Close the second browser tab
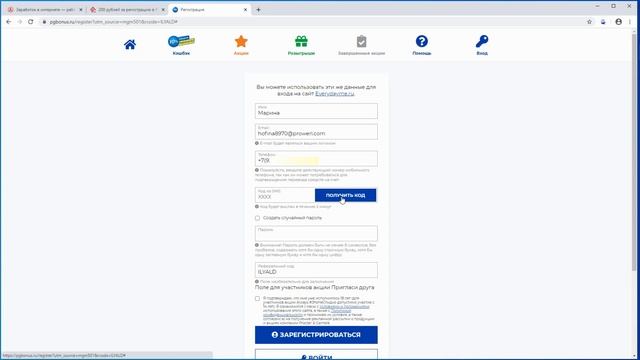 click(x=163, y=9)
